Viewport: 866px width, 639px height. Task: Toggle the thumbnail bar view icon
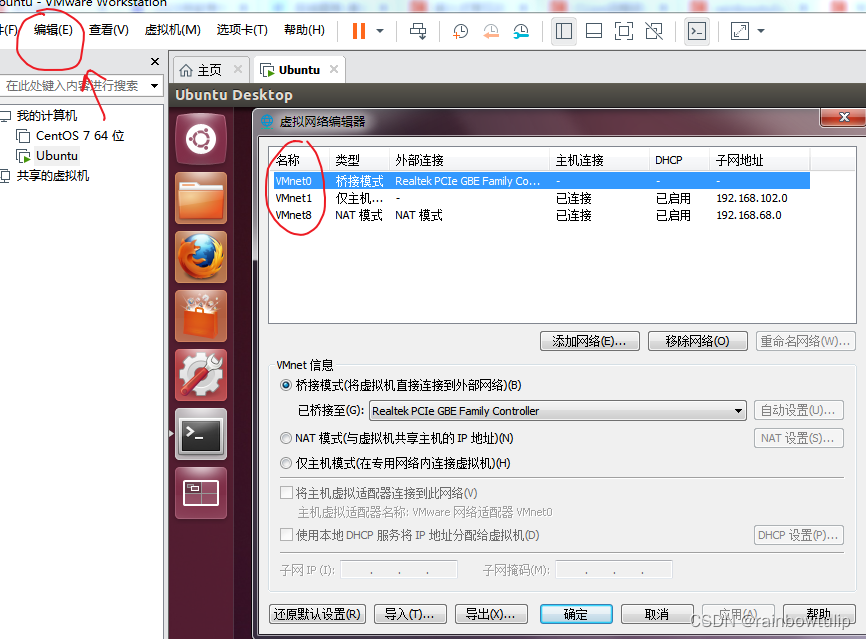(594, 31)
